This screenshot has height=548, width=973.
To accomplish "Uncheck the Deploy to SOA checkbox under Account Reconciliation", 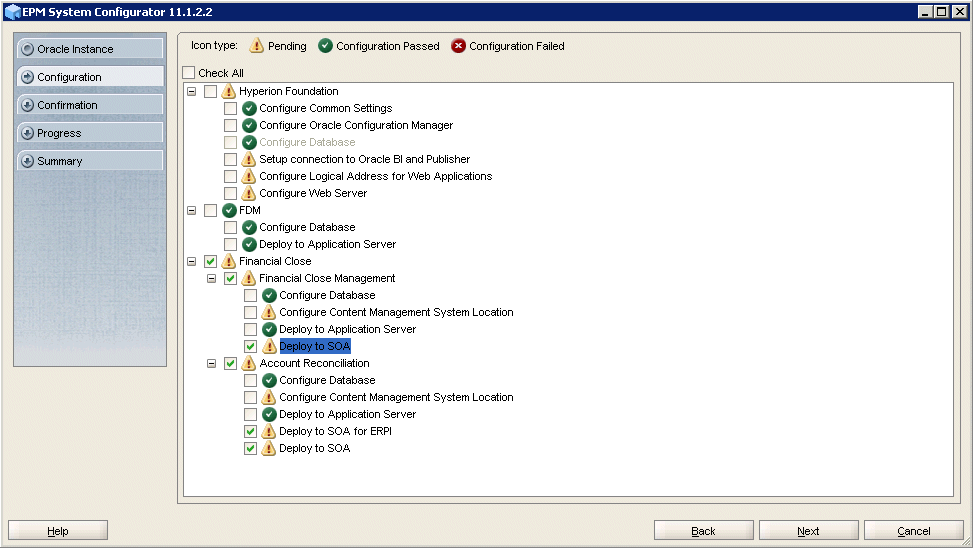I will [x=250, y=448].
